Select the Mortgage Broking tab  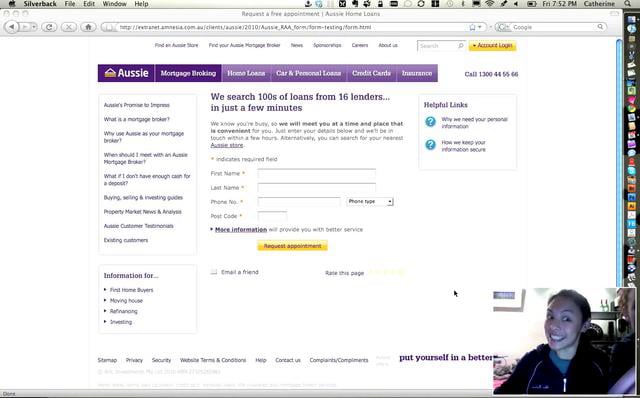click(188, 73)
